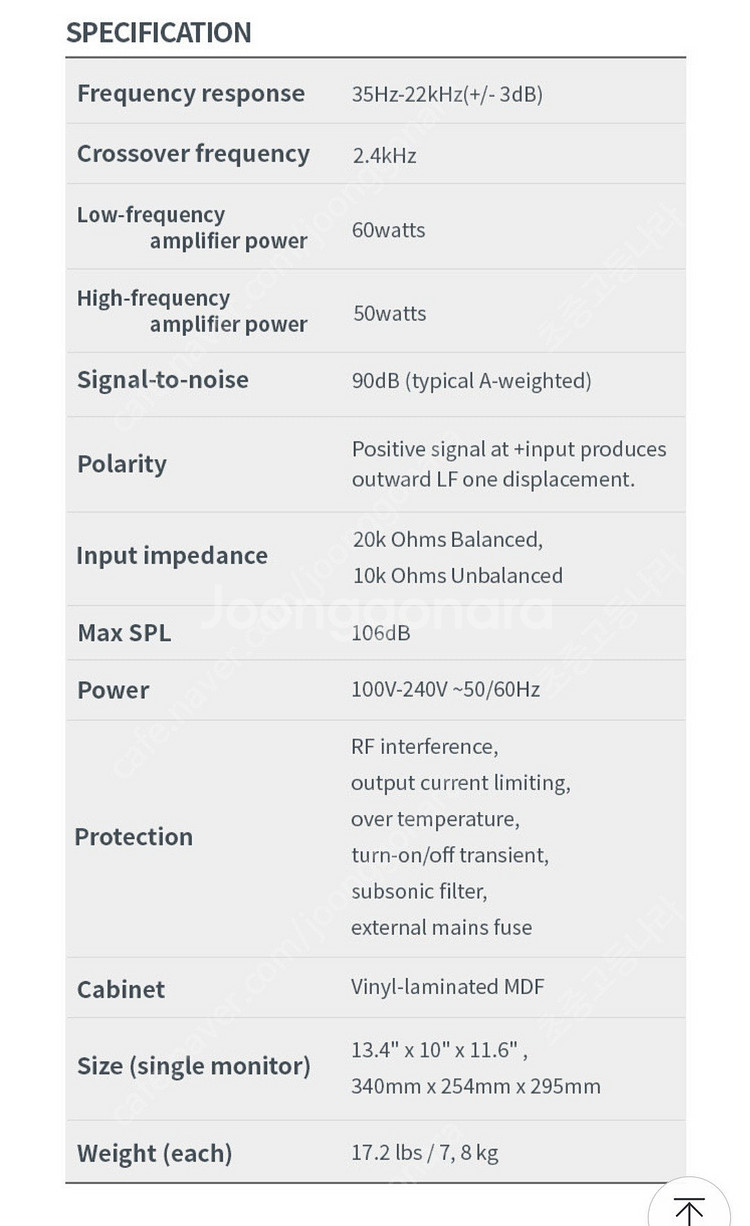Select the Protection row label
This screenshot has height=1226, width=750.
point(134,837)
